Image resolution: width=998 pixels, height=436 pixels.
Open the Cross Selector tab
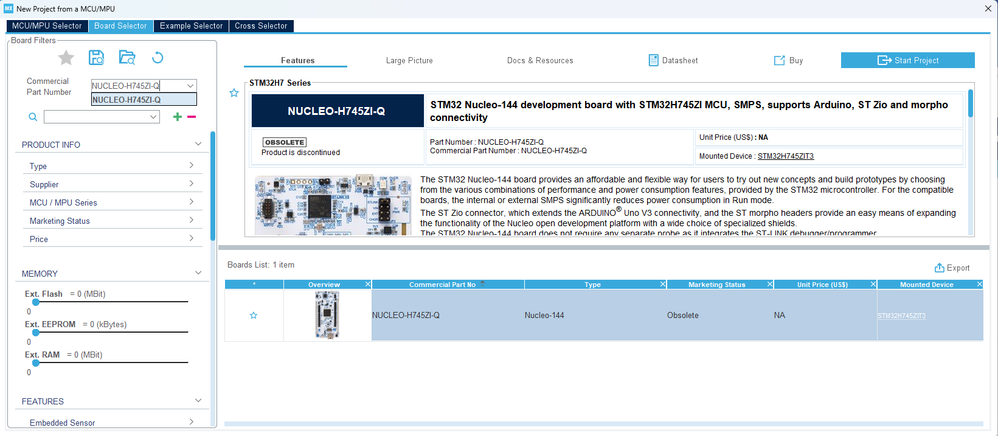pos(261,25)
